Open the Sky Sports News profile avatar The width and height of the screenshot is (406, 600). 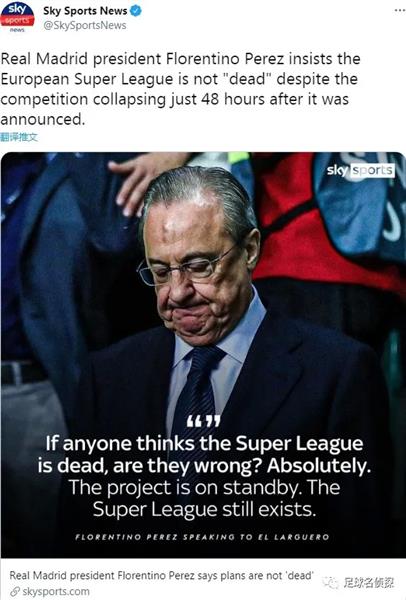click(x=17, y=16)
